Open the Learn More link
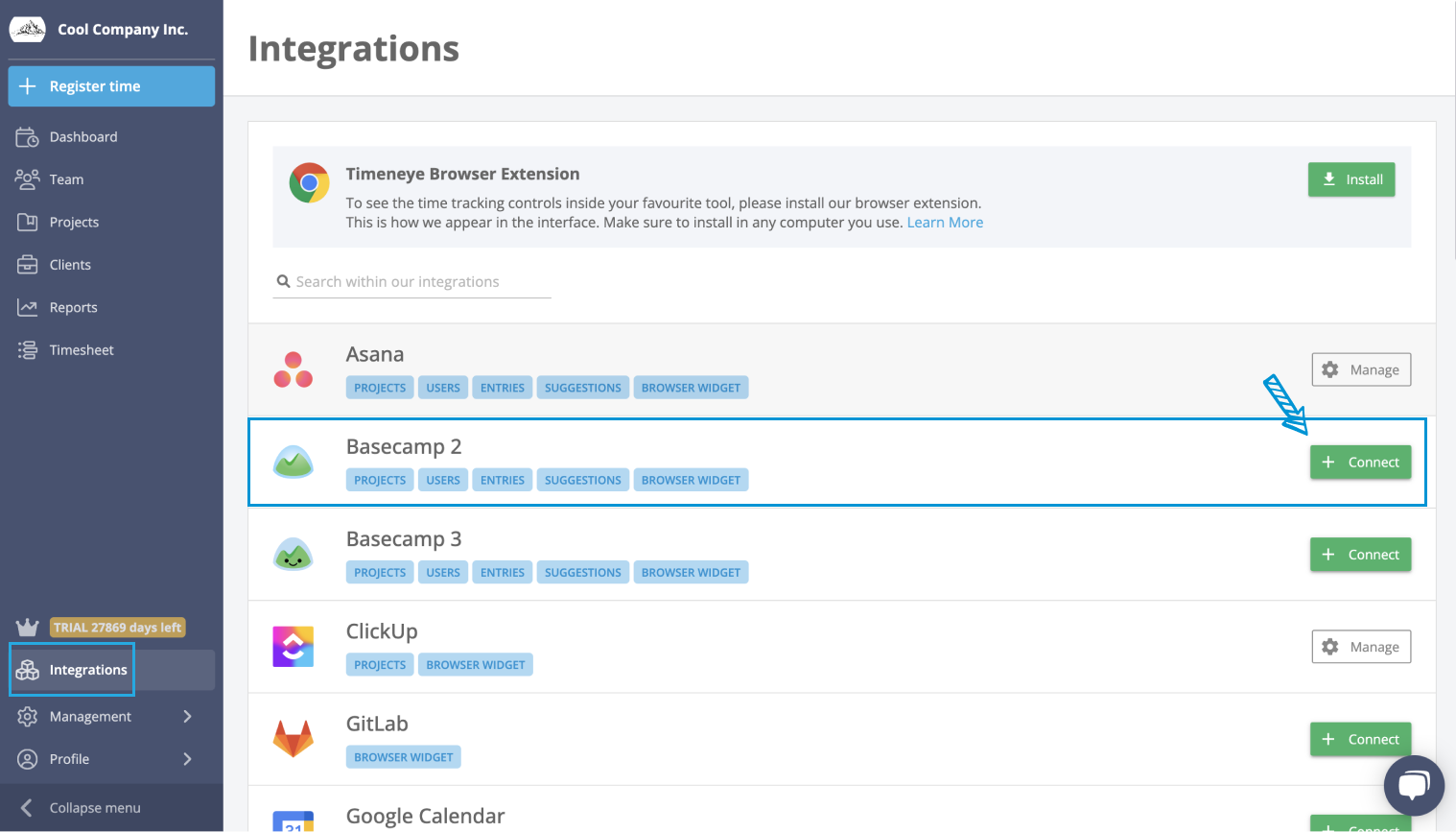Screen dimensions: 1456x832 [x=945, y=222]
